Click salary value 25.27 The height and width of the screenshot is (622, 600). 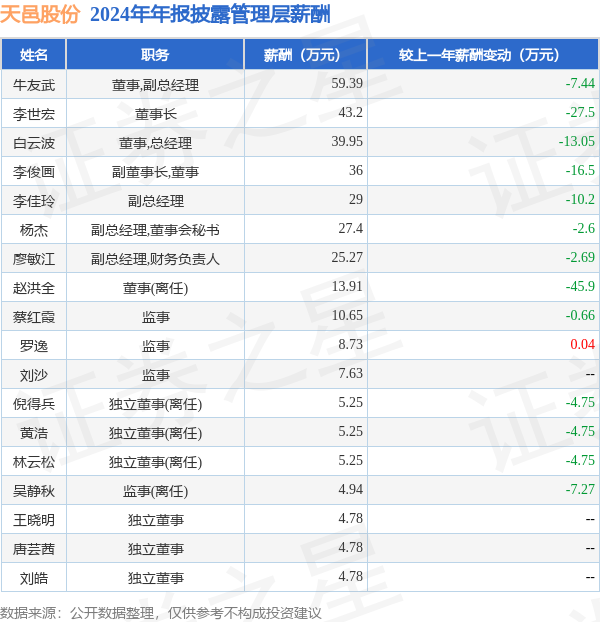pyautogui.click(x=347, y=257)
